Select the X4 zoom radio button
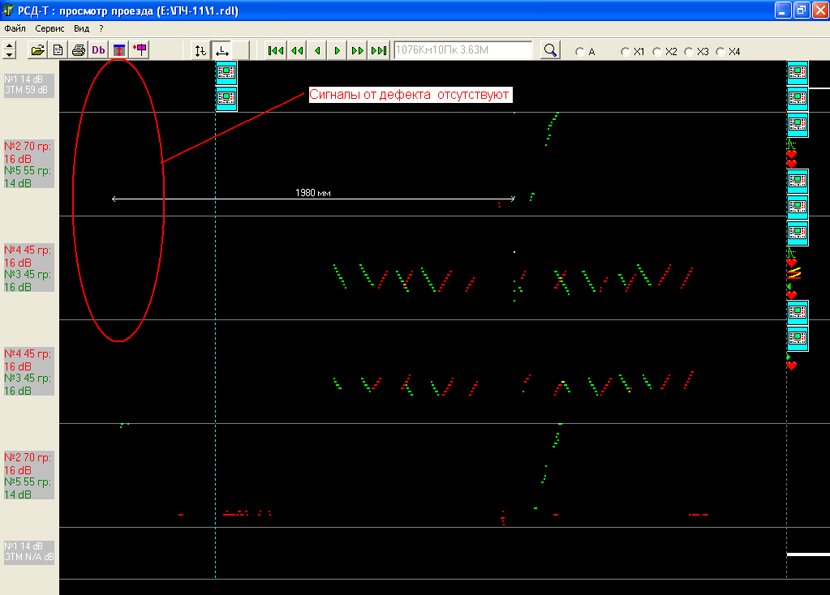Screen dimensions: 830x595 (728, 52)
